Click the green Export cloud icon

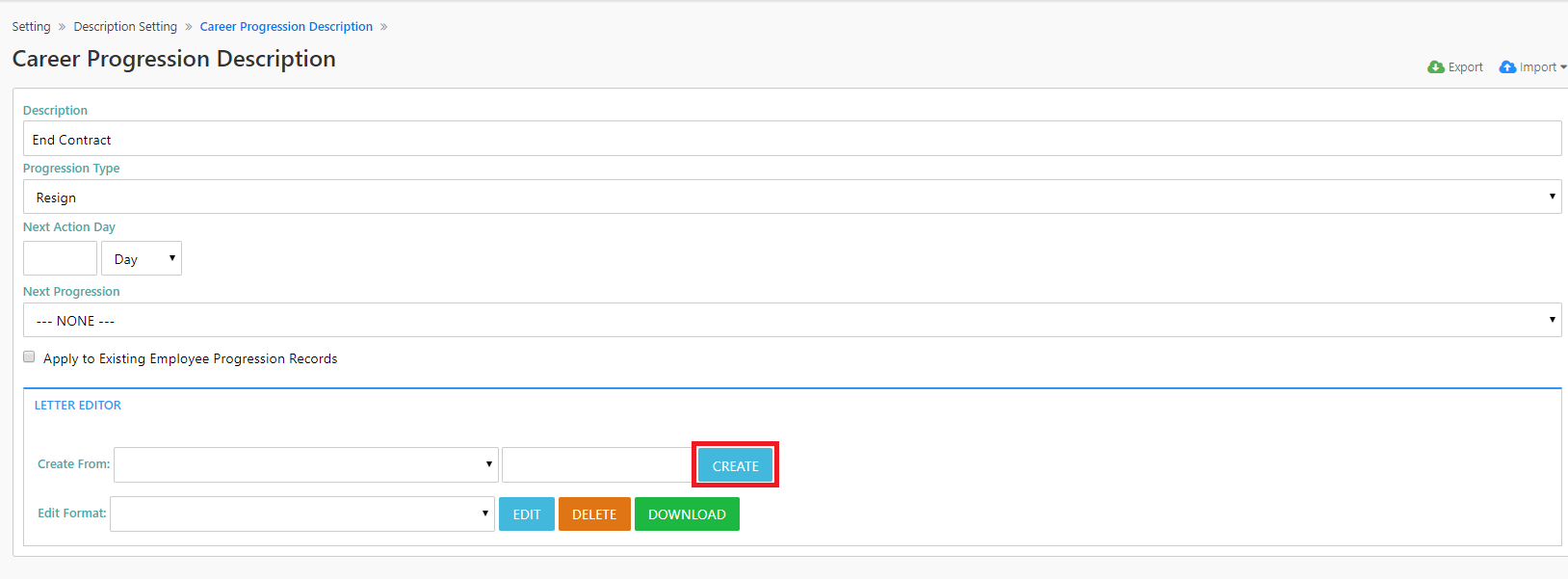tap(1435, 66)
